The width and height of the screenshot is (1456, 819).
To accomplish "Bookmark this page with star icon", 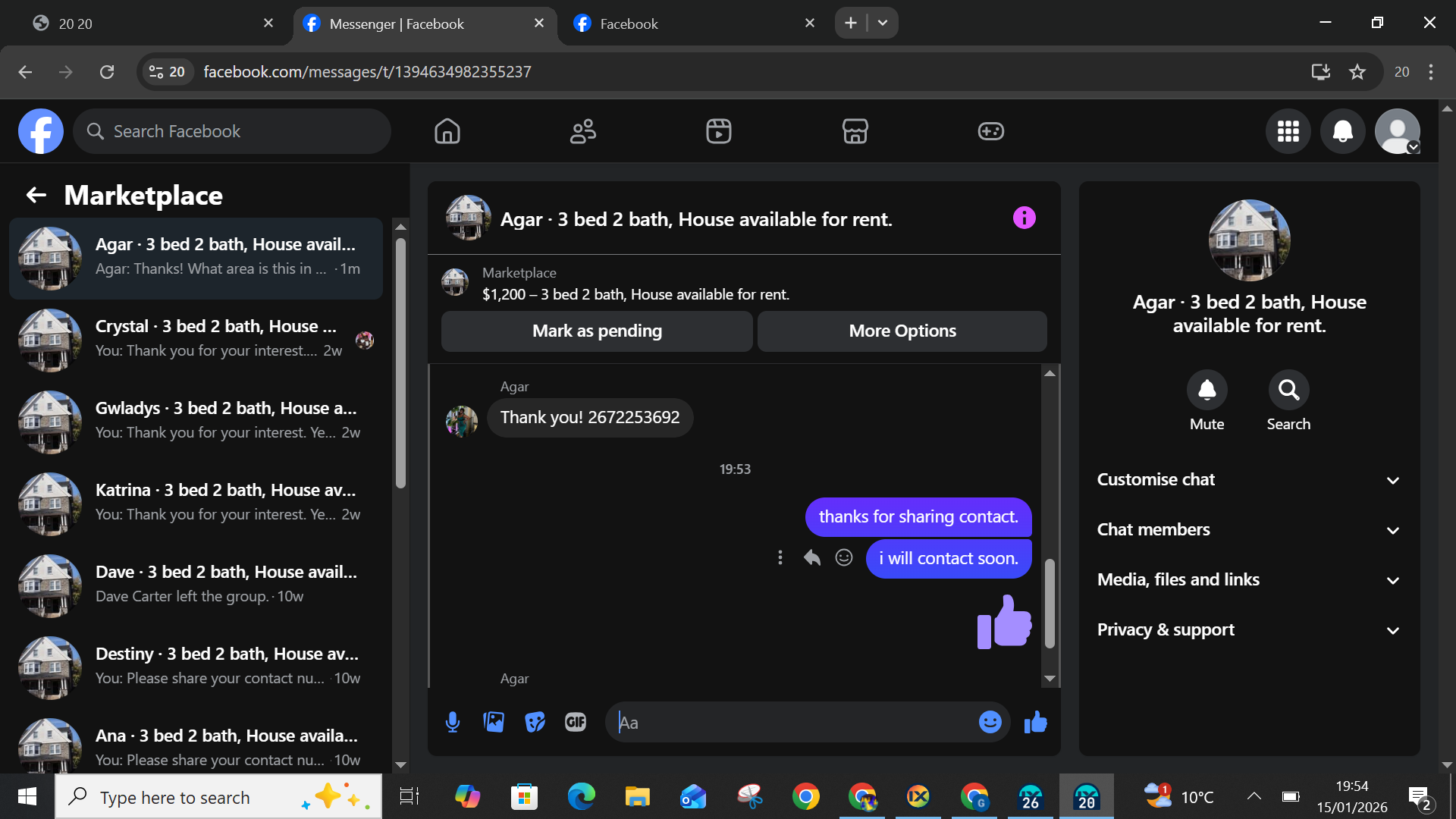I will (x=1357, y=72).
